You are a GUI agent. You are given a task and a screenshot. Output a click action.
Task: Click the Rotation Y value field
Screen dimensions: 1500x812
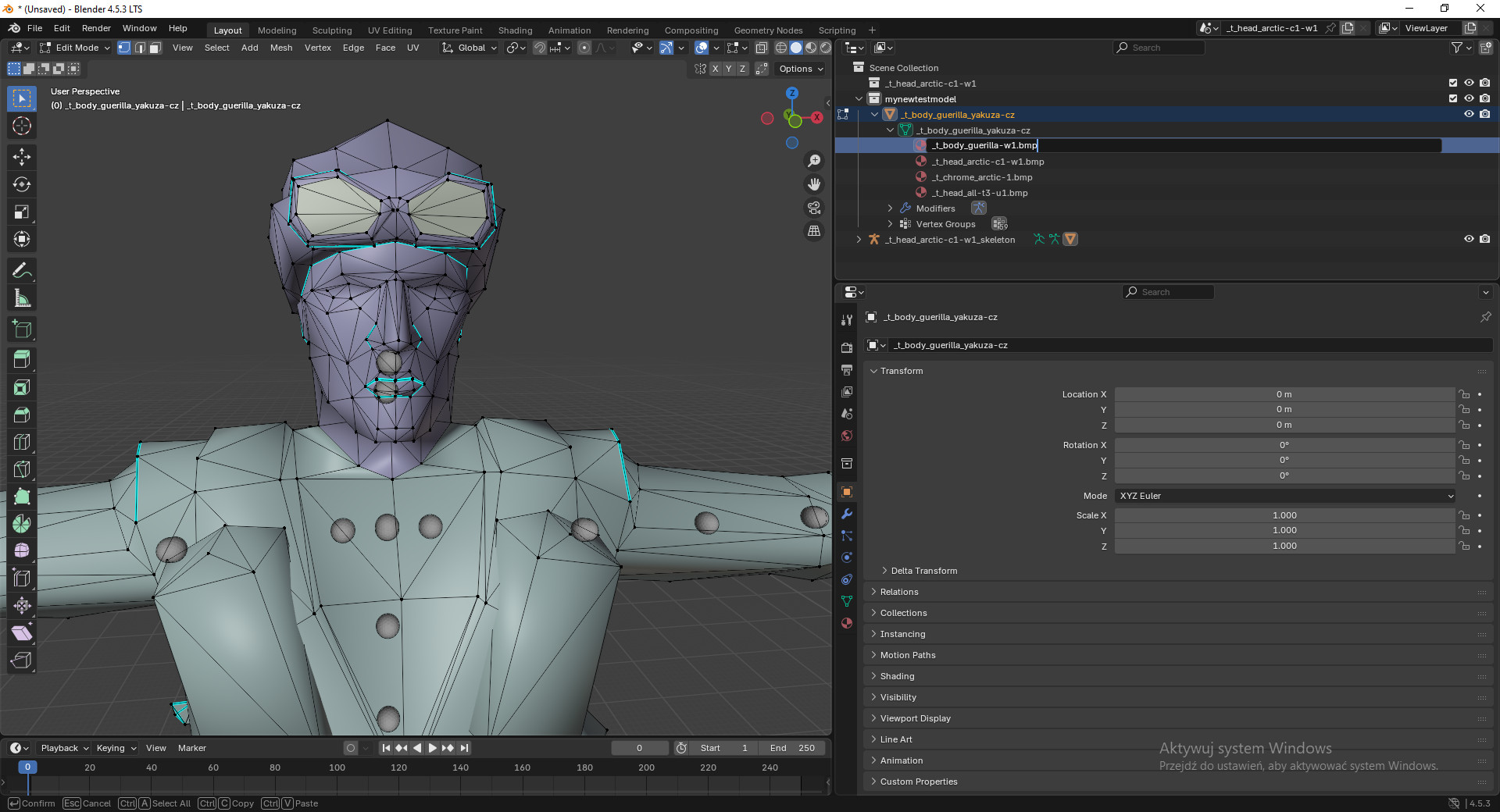coord(1284,460)
